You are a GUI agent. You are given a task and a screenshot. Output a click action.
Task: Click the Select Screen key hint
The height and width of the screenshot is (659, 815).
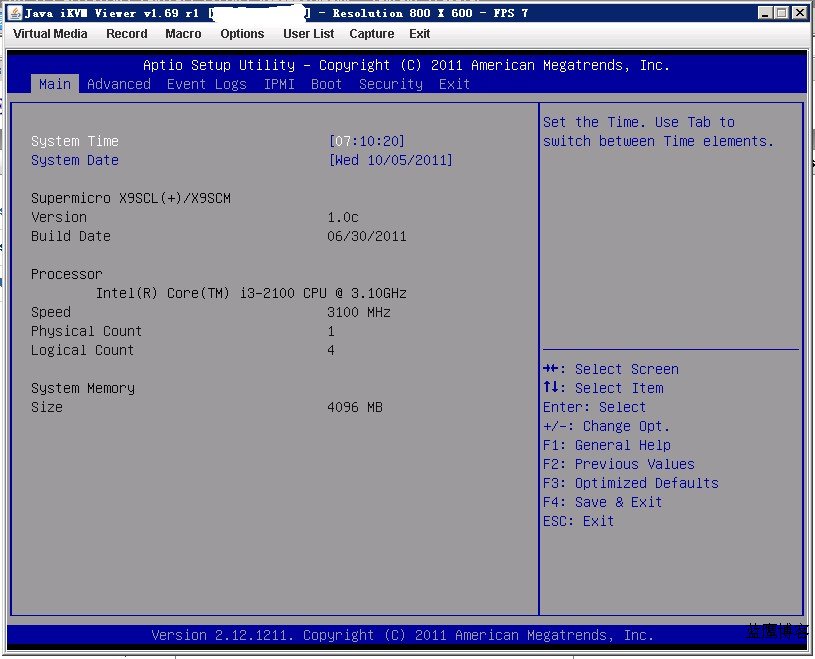(611, 369)
